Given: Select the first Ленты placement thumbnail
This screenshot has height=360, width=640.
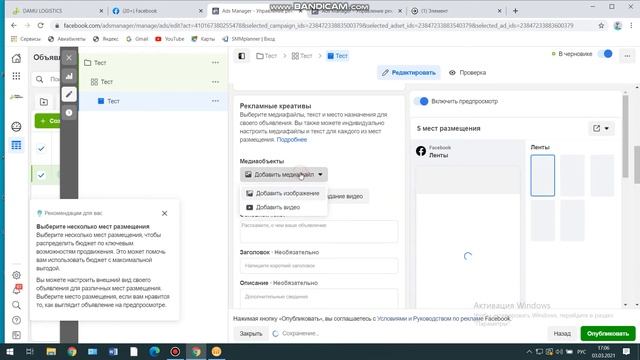Looking at the screenshot, I should (542, 175).
